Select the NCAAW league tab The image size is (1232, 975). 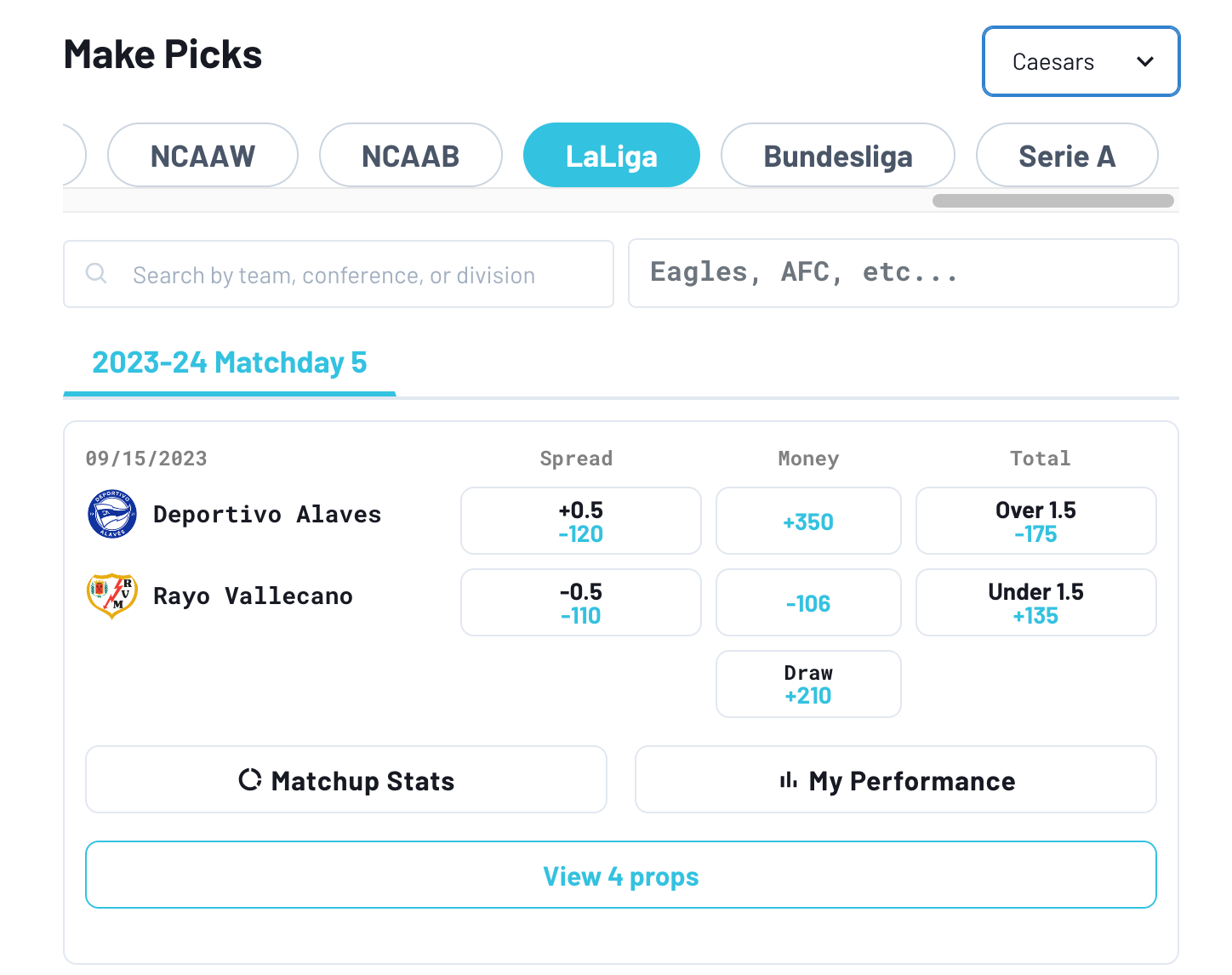click(x=202, y=156)
